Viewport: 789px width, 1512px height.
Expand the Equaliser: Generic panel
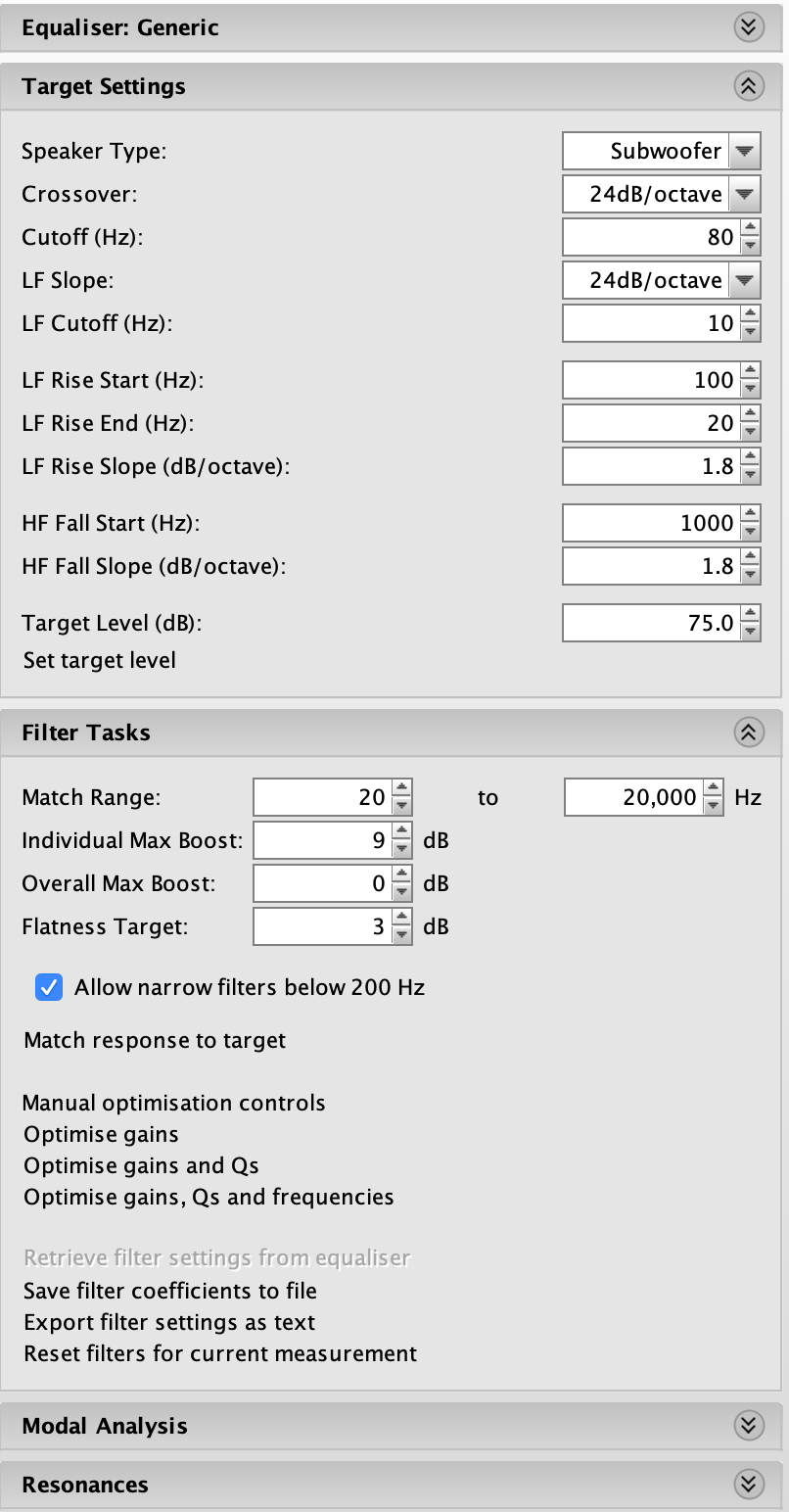click(x=748, y=27)
